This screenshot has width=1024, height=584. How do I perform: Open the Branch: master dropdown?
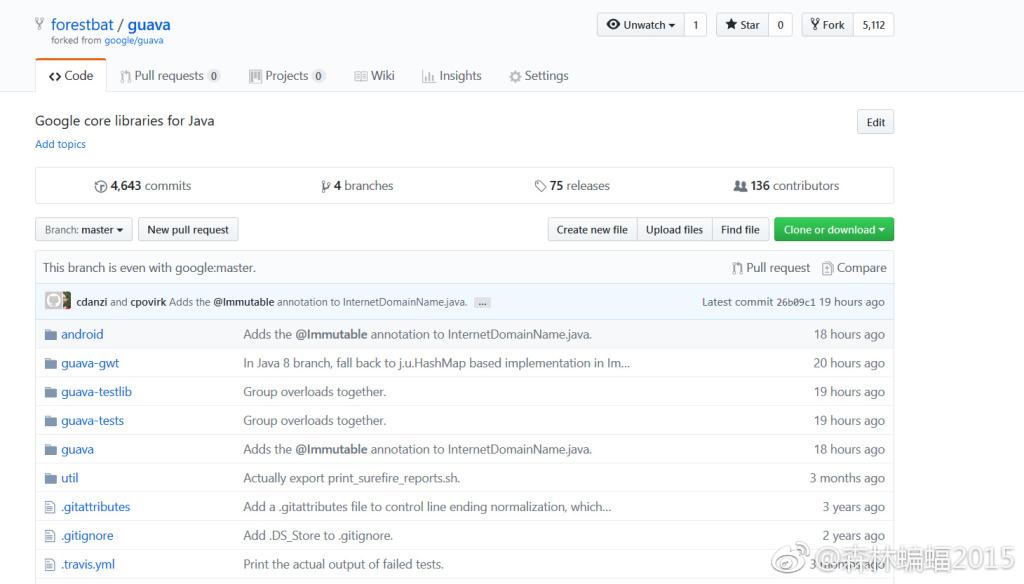tap(84, 230)
